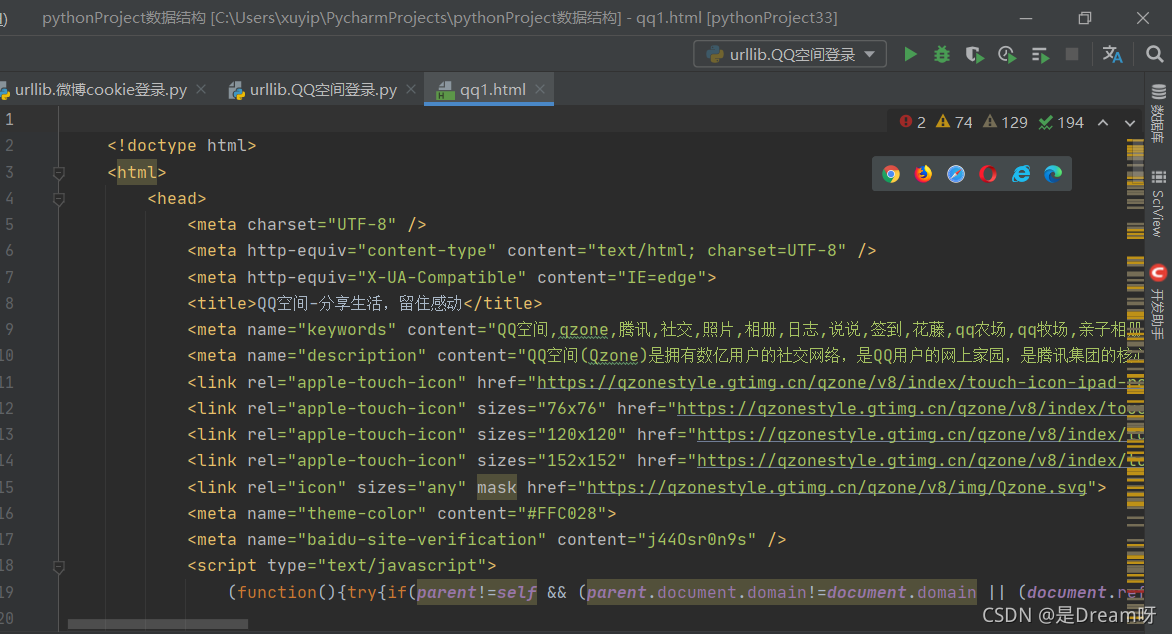
Task: Click the theme-color value #FFC028
Action: (561, 514)
